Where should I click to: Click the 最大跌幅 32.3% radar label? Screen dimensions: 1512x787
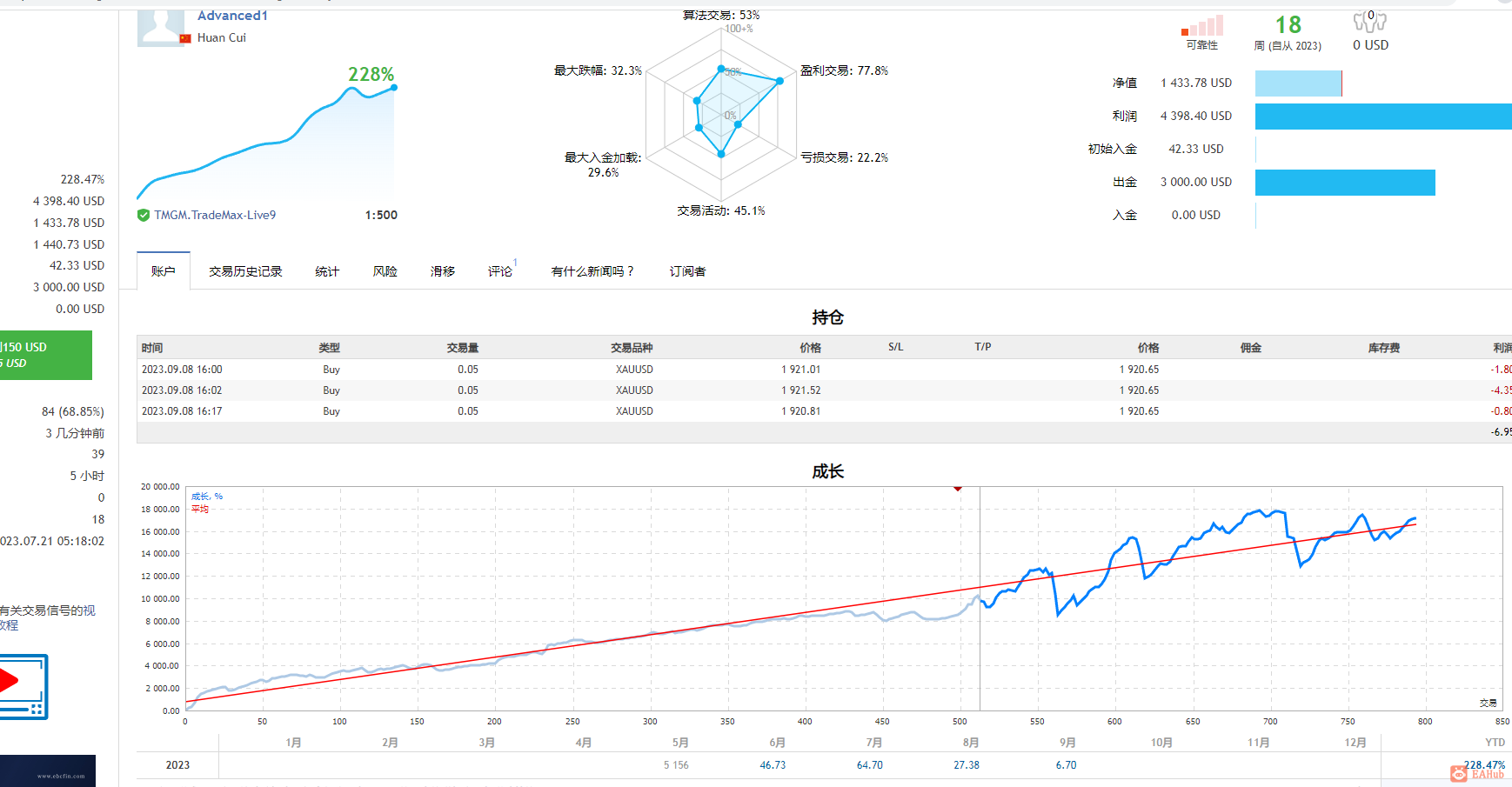click(598, 70)
